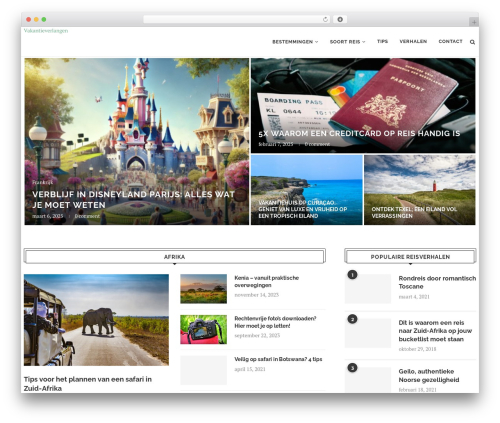Click the date "september 22, 2023"
The width and height of the screenshot is (500, 423).
[257, 335]
